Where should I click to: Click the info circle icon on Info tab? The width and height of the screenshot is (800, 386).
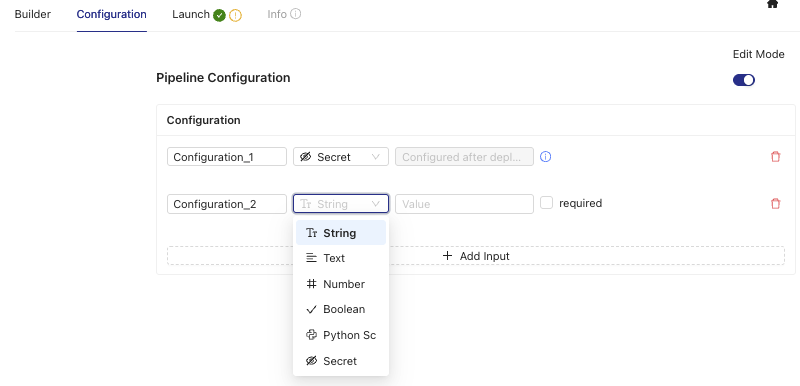click(x=295, y=14)
